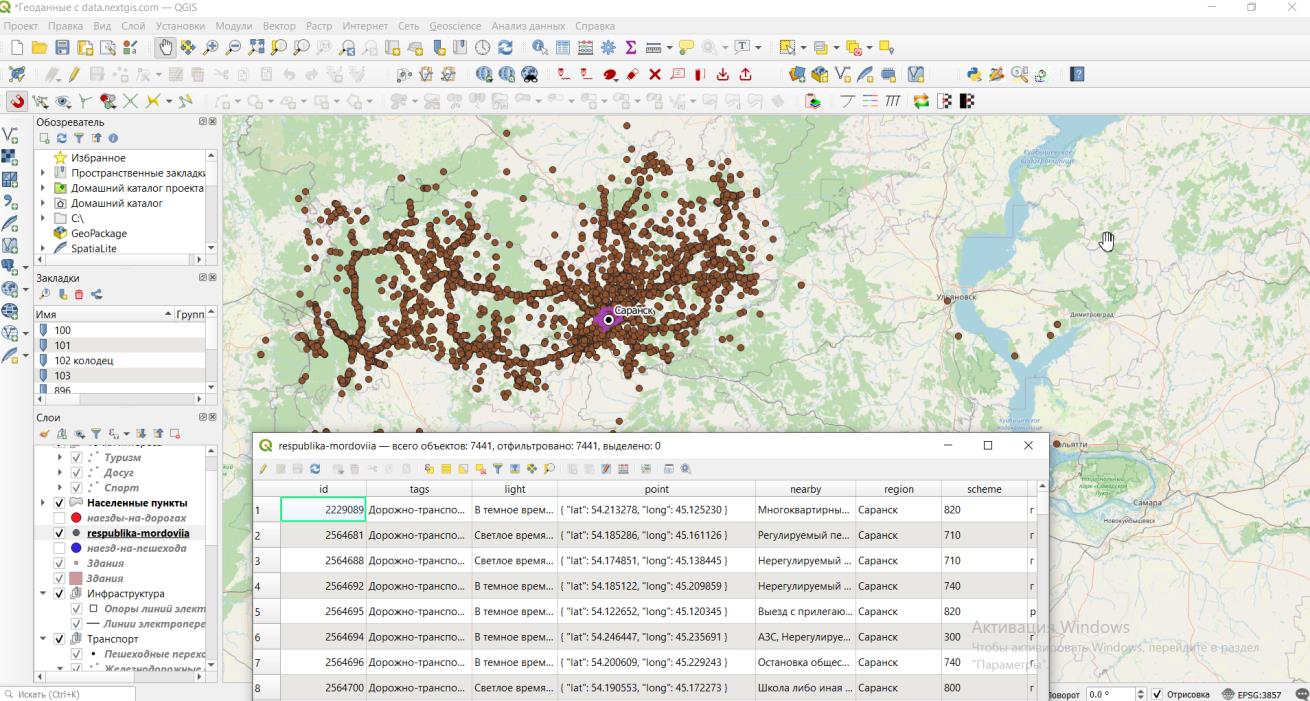Open the Statistical Summary sigma icon
Image resolution: width=1310 pixels, height=701 pixels.
pyautogui.click(x=631, y=47)
